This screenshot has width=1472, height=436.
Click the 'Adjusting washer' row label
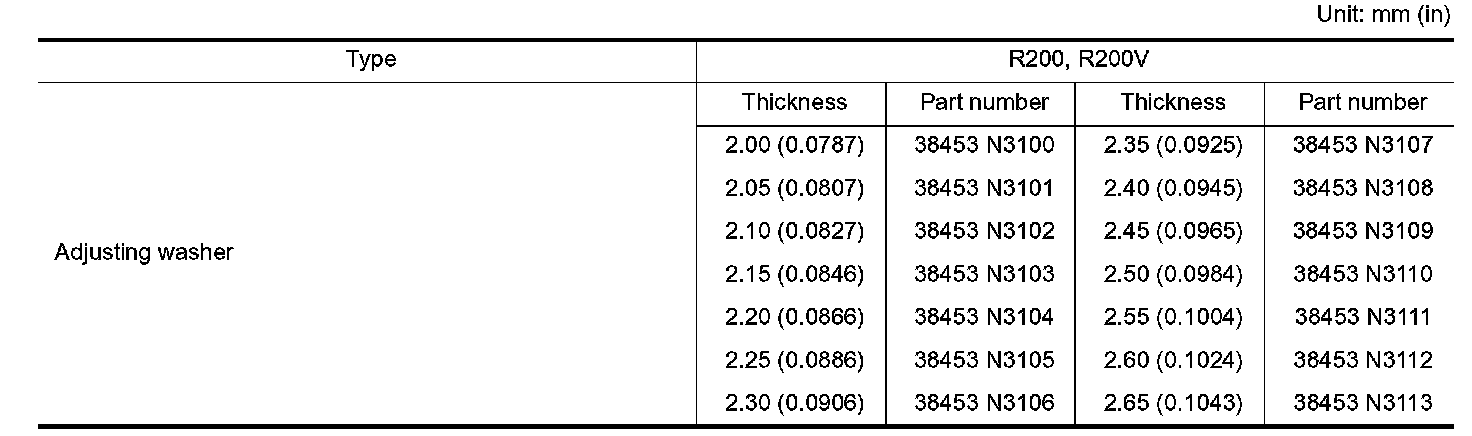143,253
